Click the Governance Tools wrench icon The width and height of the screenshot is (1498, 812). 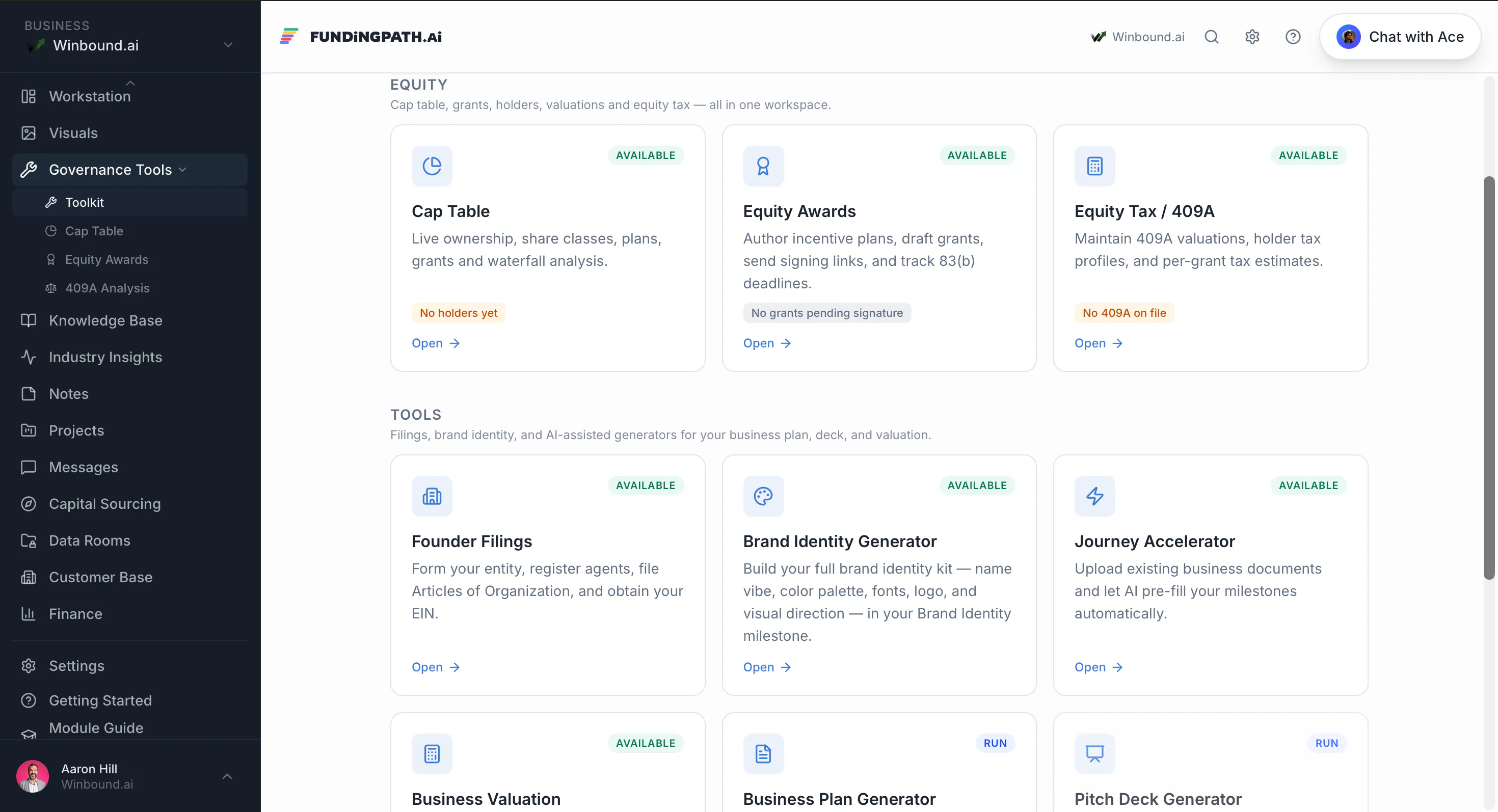29,170
